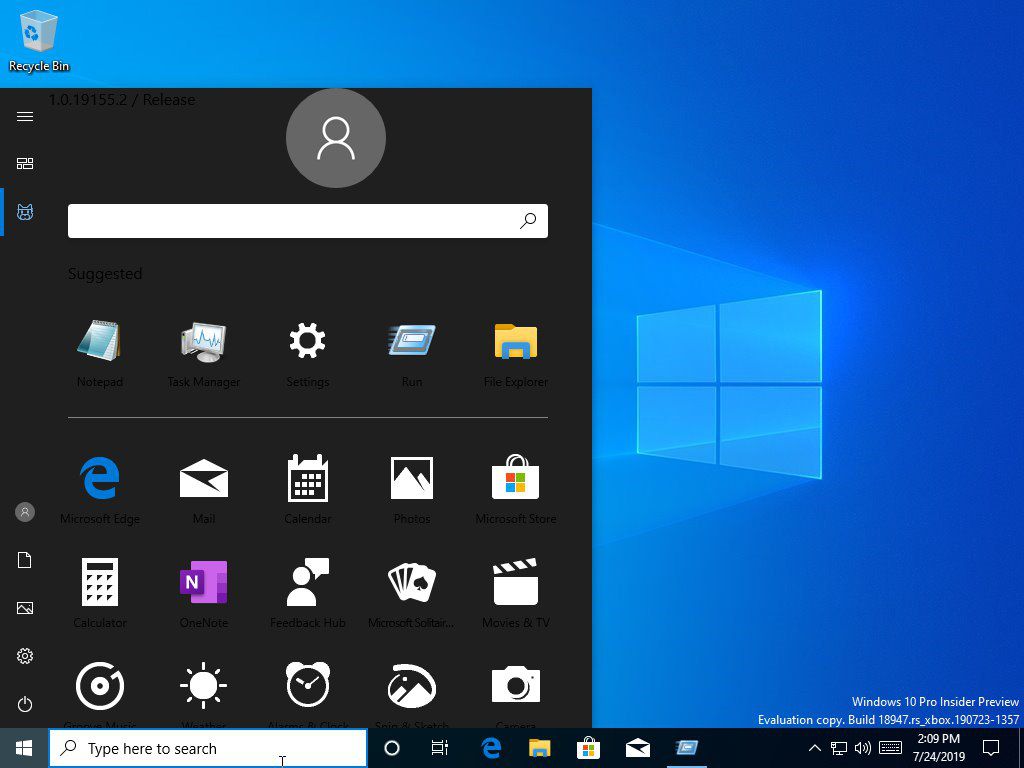The height and width of the screenshot is (768, 1024).
Task: Open the touch keyboard tray icon
Action: click(x=891, y=748)
